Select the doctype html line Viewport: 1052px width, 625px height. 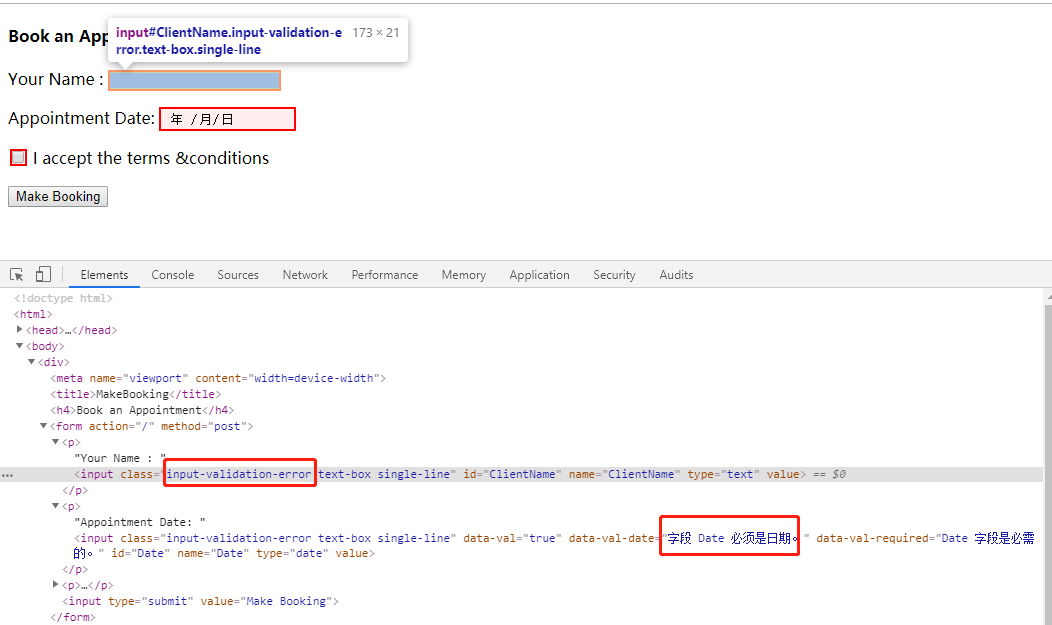point(63,298)
